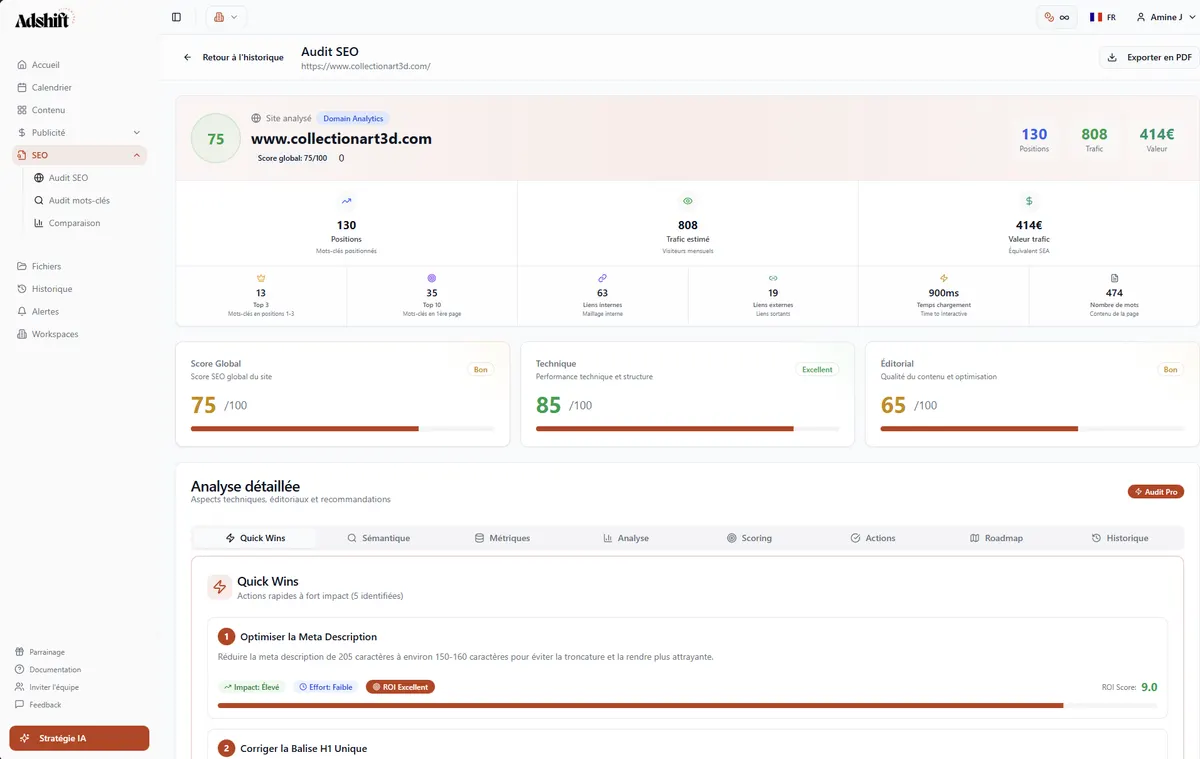Screen dimensions: 1200x759
Task: Click the eye icon above Trafic estimé
Action: coord(687,201)
